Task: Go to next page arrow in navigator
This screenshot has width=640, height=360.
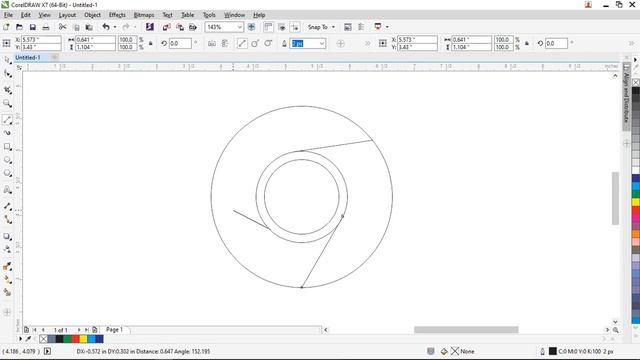Action: (79, 329)
